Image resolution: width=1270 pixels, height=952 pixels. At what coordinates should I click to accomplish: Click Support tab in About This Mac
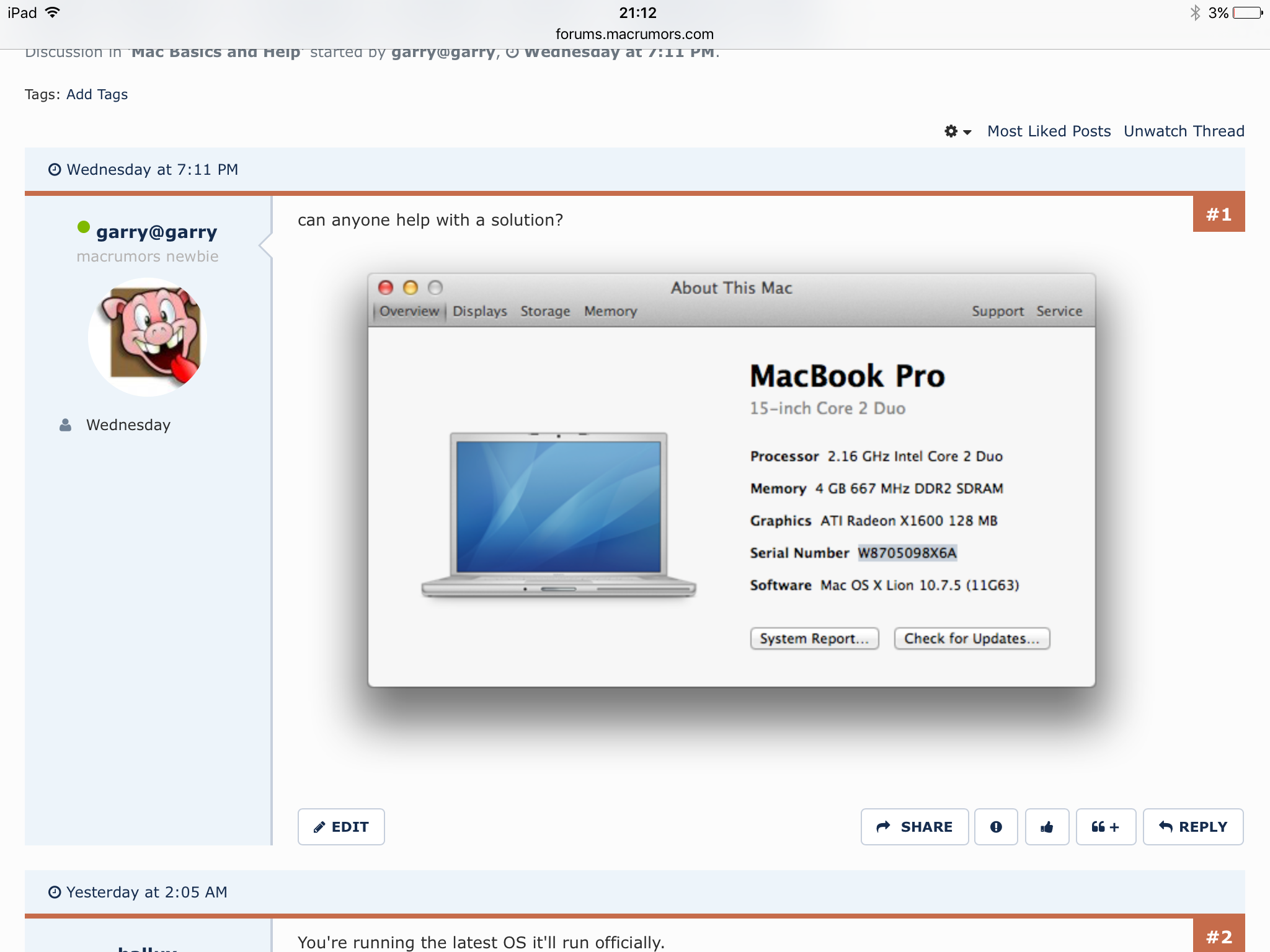[998, 311]
